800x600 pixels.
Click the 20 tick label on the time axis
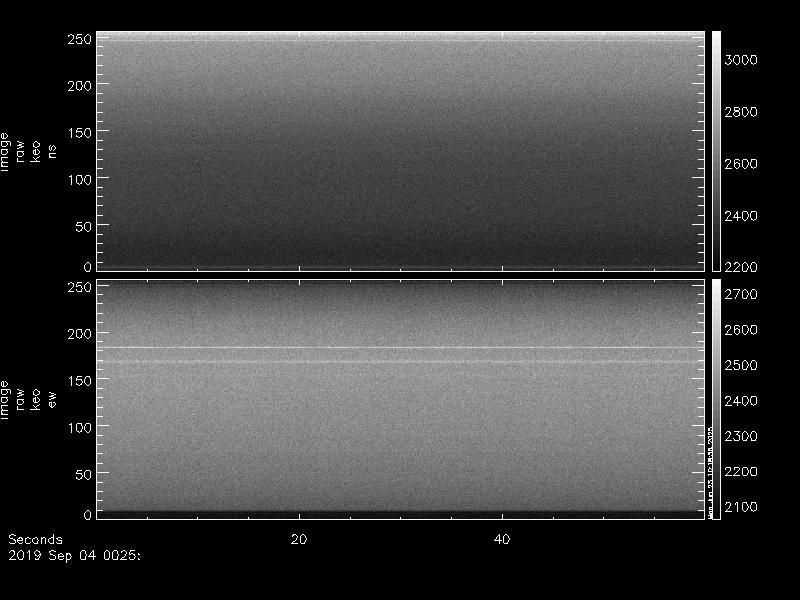click(x=299, y=539)
